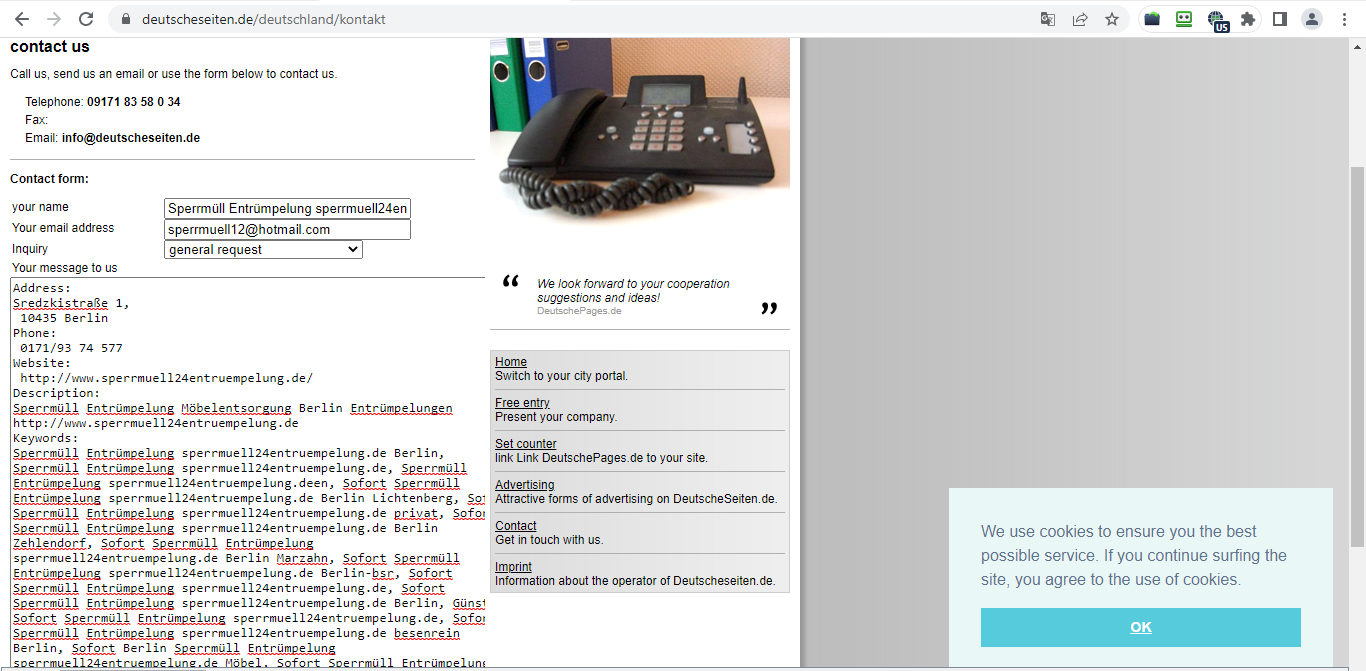This screenshot has width=1366, height=671.
Task: Open the Google Translate page icon
Action: pos(1048,19)
